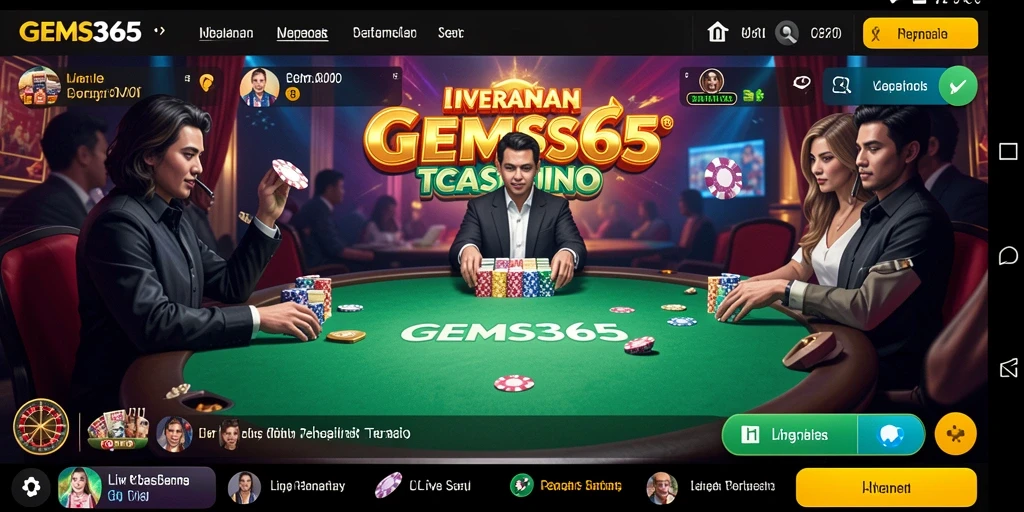The image size is (1024, 512).
Task: Click the 0920 value in the header
Action: point(825,33)
